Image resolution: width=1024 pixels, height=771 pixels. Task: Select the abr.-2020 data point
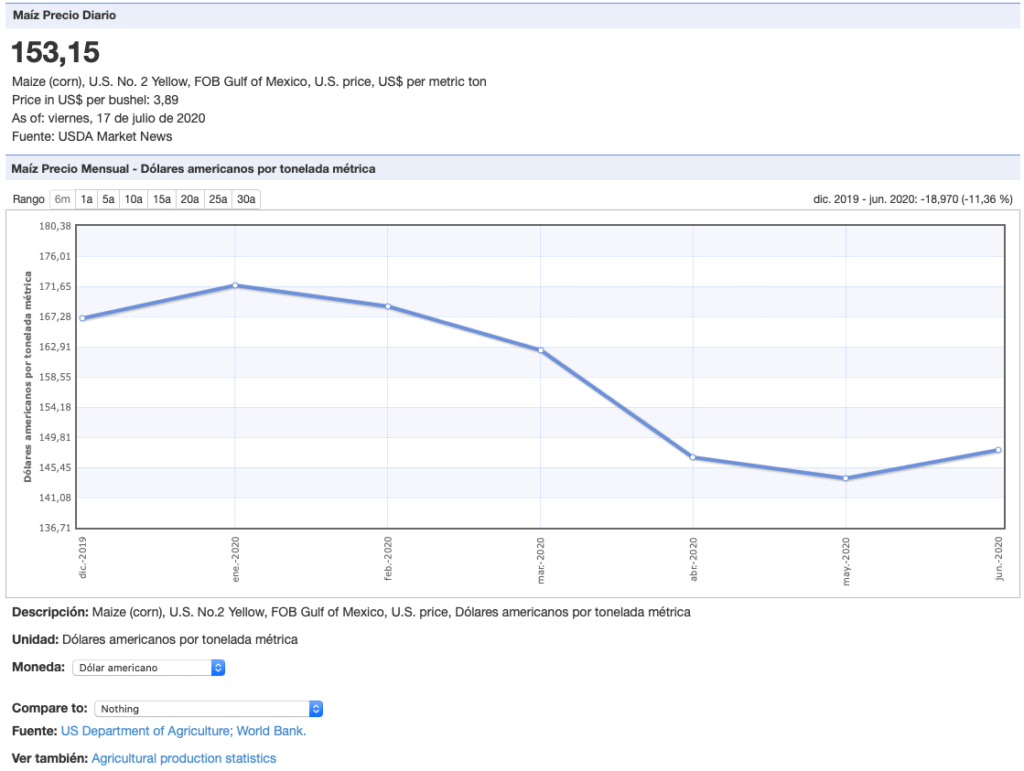[693, 457]
